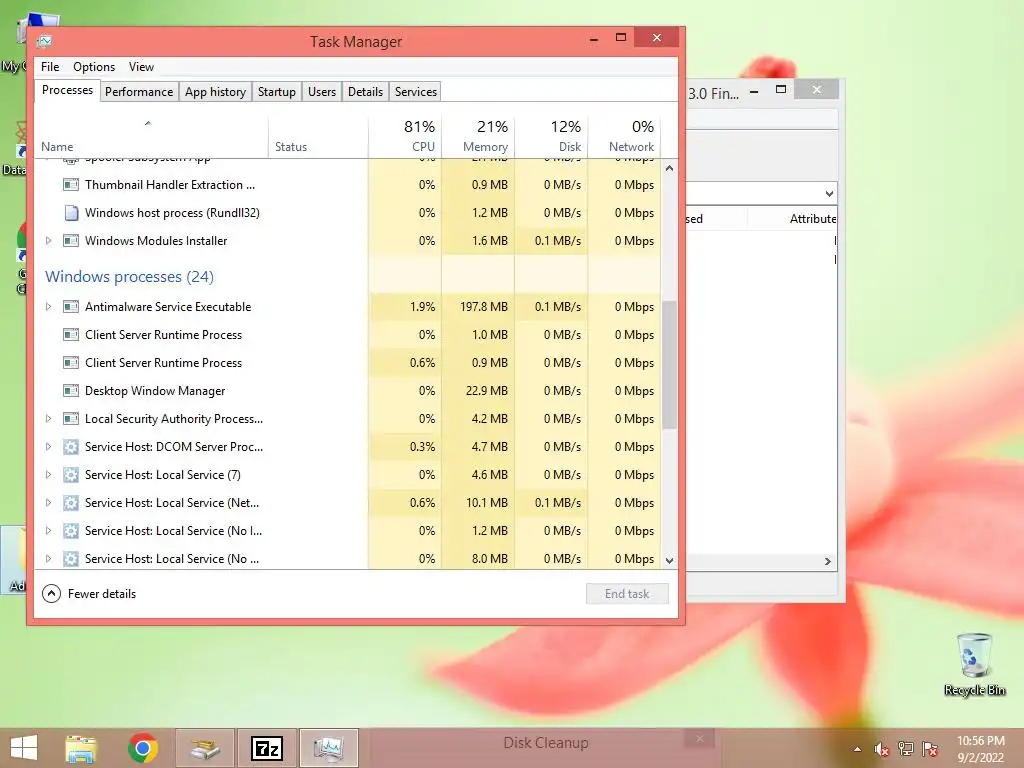Open the Recycle Bin desktop icon
This screenshot has width=1024, height=768.
click(x=974, y=665)
